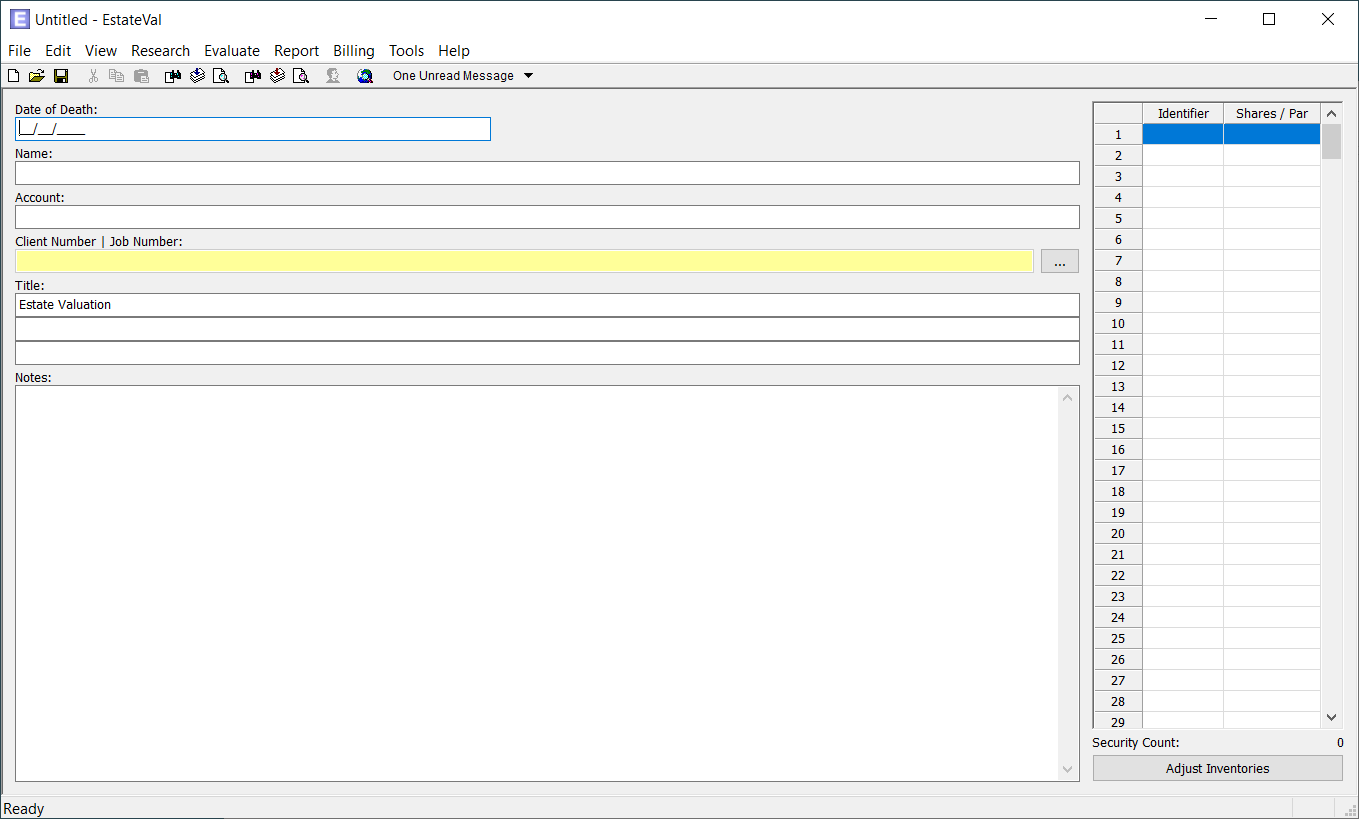Focus the Date of Death field
Viewport: 1359px width, 819px height.
tap(253, 129)
